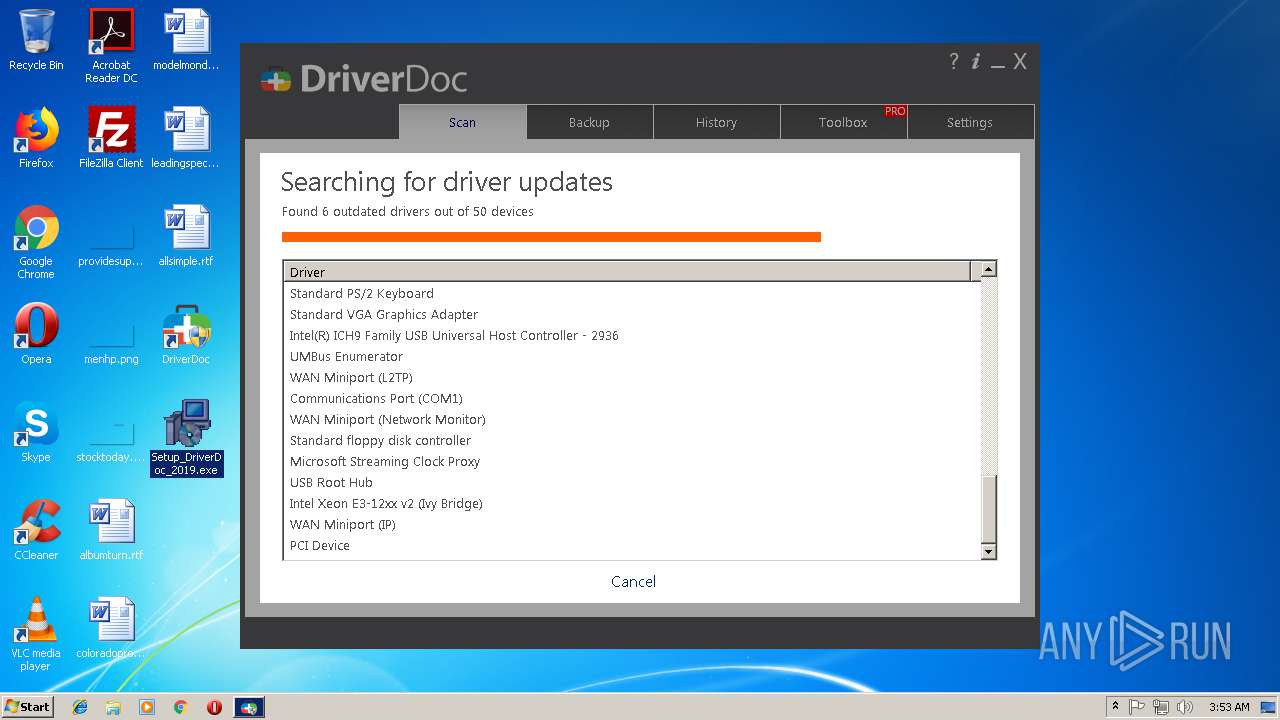
Task: Click the Driver column header
Action: pyautogui.click(x=627, y=271)
